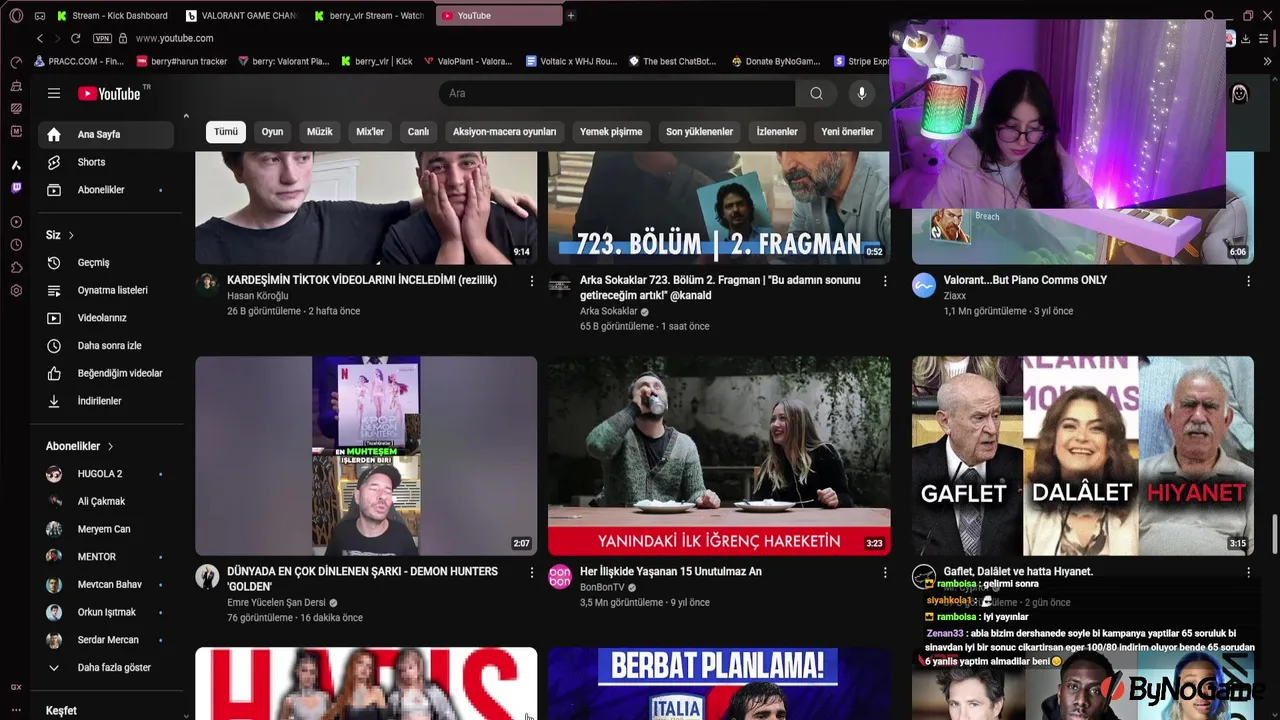Select the Müzik filter chip
Viewport: 1280px width, 720px height.
click(320, 132)
